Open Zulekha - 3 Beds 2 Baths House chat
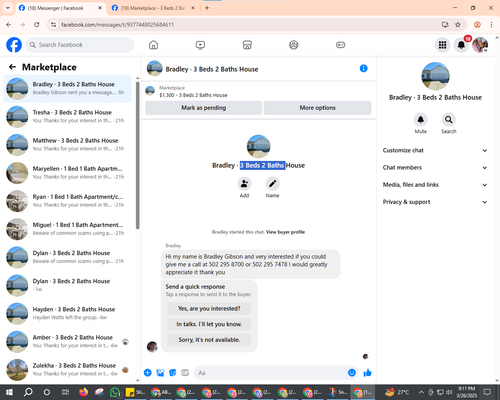Viewport: 500px width, 400px height. coord(67,370)
